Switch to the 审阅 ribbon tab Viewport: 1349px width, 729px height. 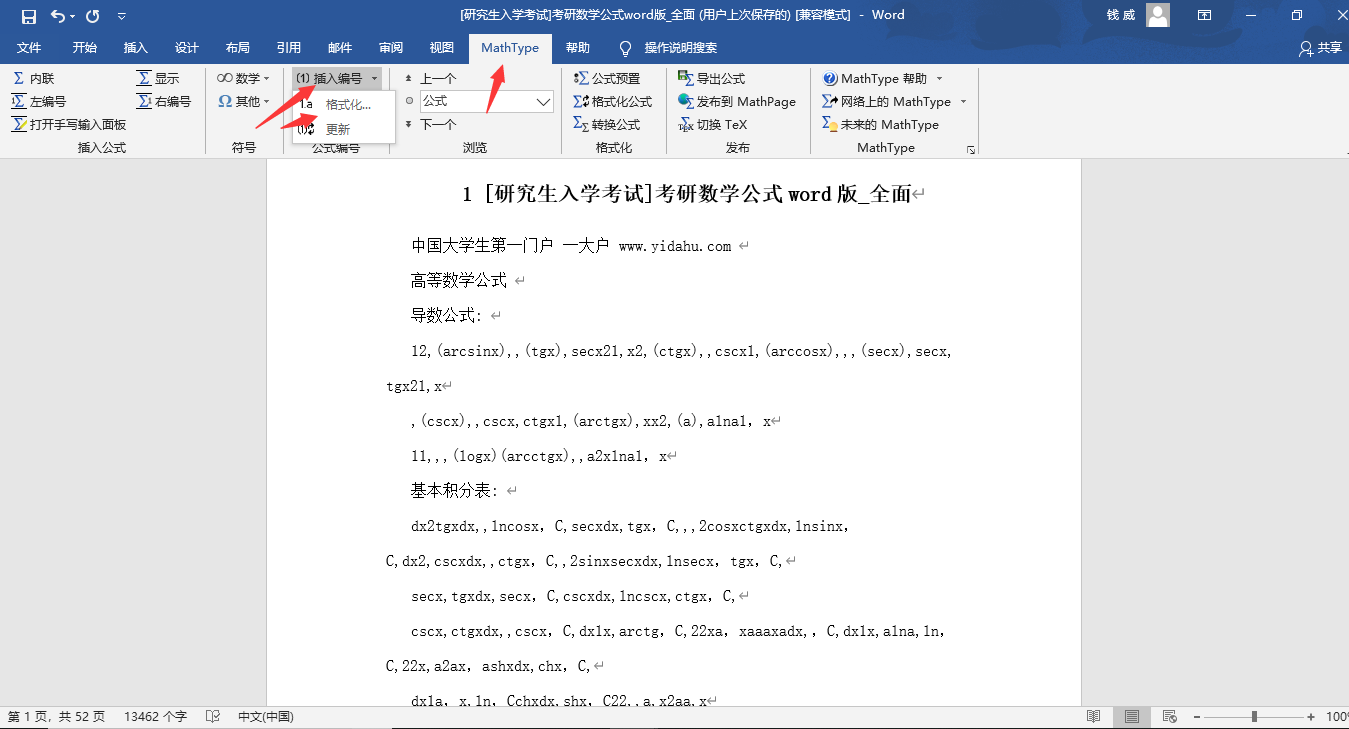point(390,47)
